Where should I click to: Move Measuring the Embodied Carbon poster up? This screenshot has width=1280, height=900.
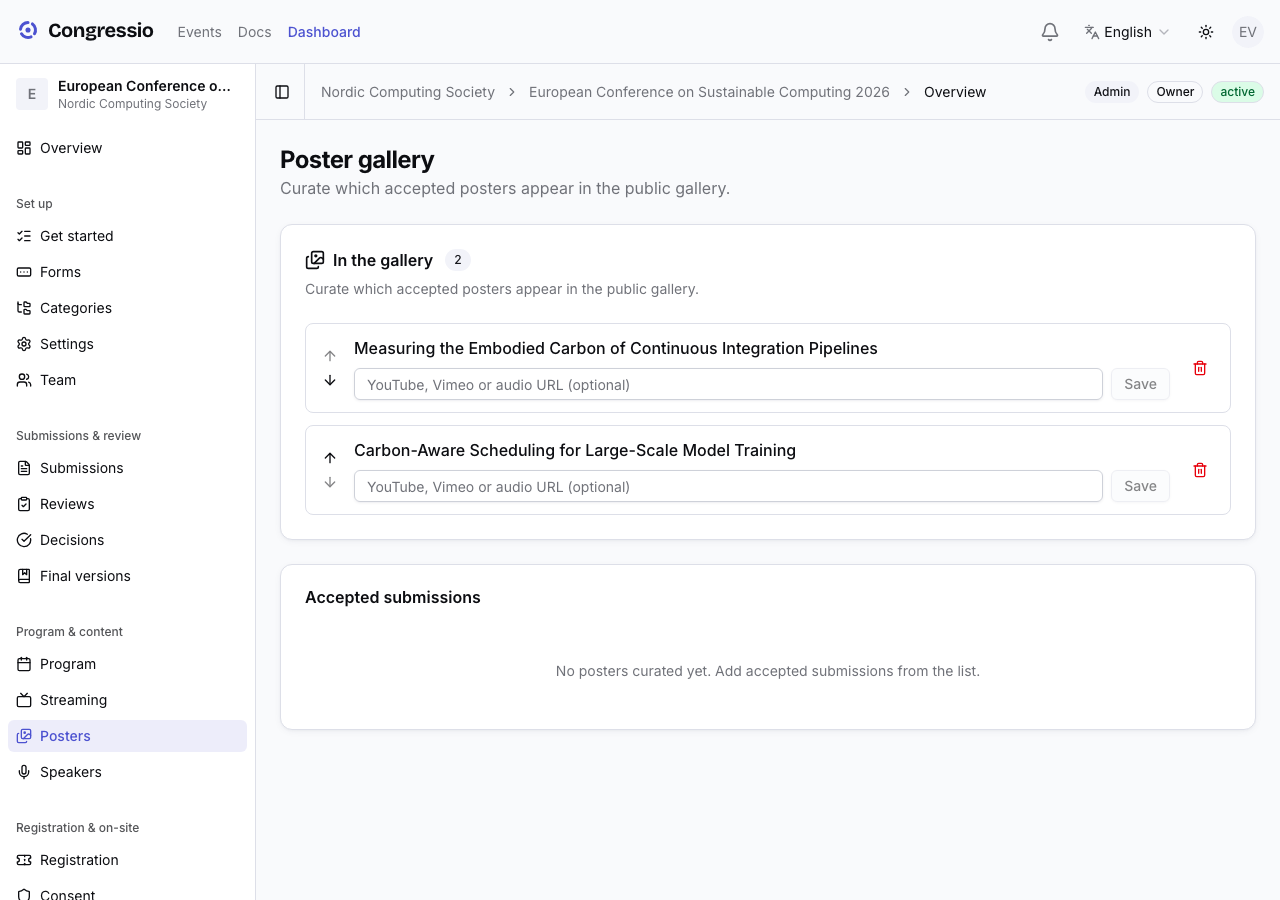pyautogui.click(x=330, y=356)
